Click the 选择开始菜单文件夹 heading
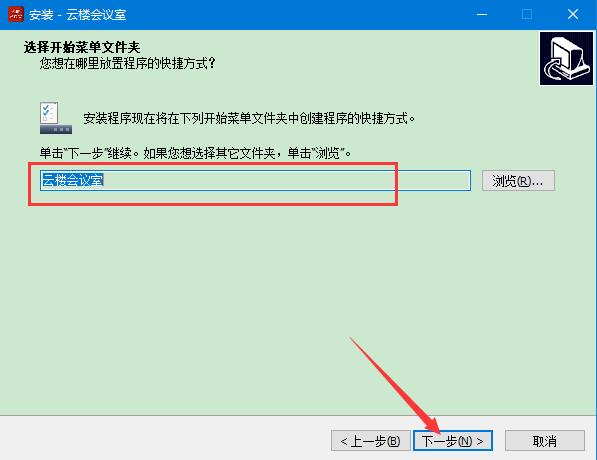The width and height of the screenshot is (597, 460). 82,47
